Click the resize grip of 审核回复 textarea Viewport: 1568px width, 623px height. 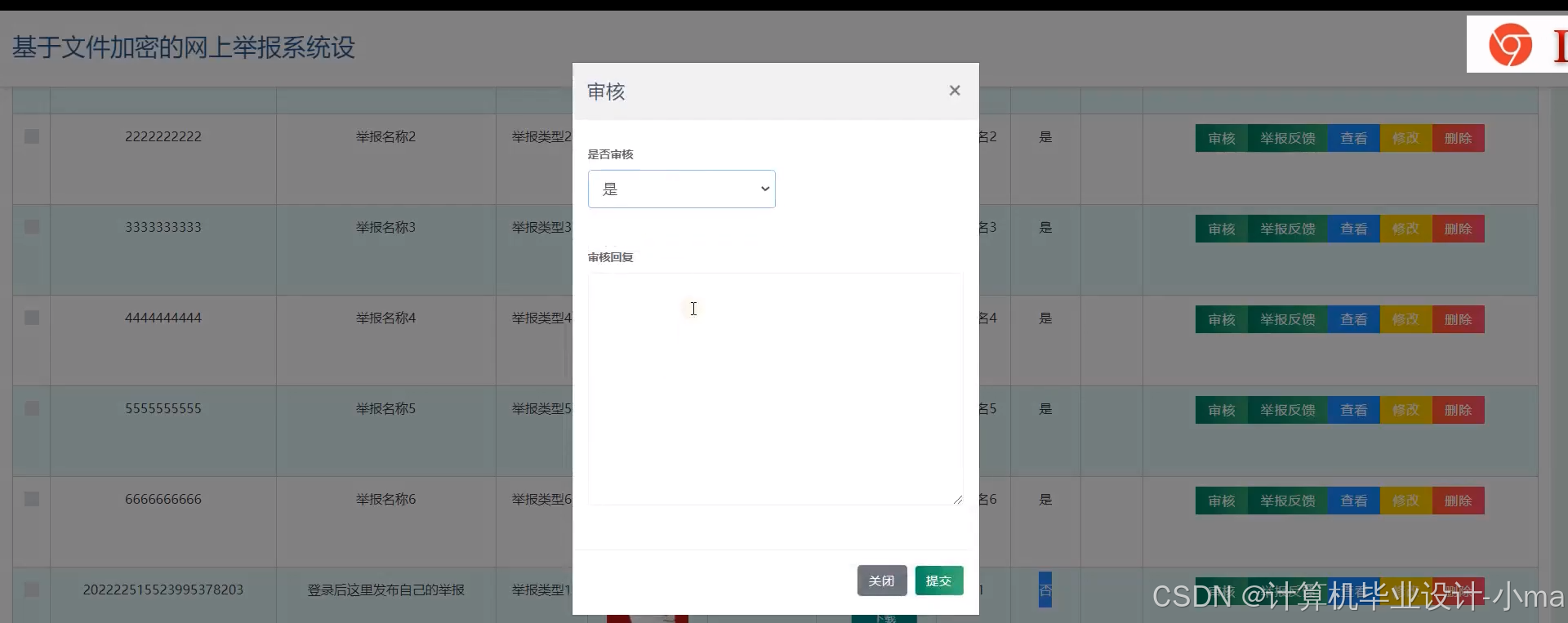point(958,500)
